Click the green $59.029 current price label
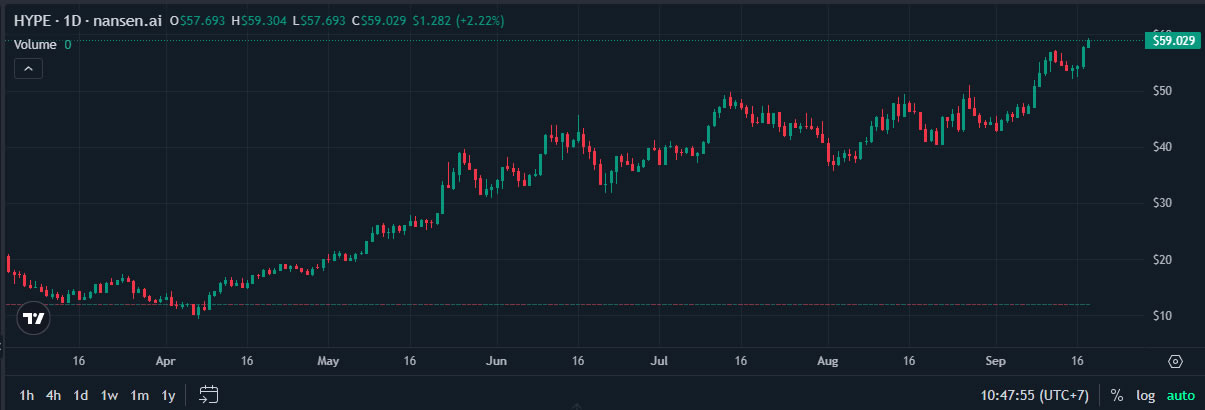This screenshot has height=410, width=1205. coord(1173,41)
